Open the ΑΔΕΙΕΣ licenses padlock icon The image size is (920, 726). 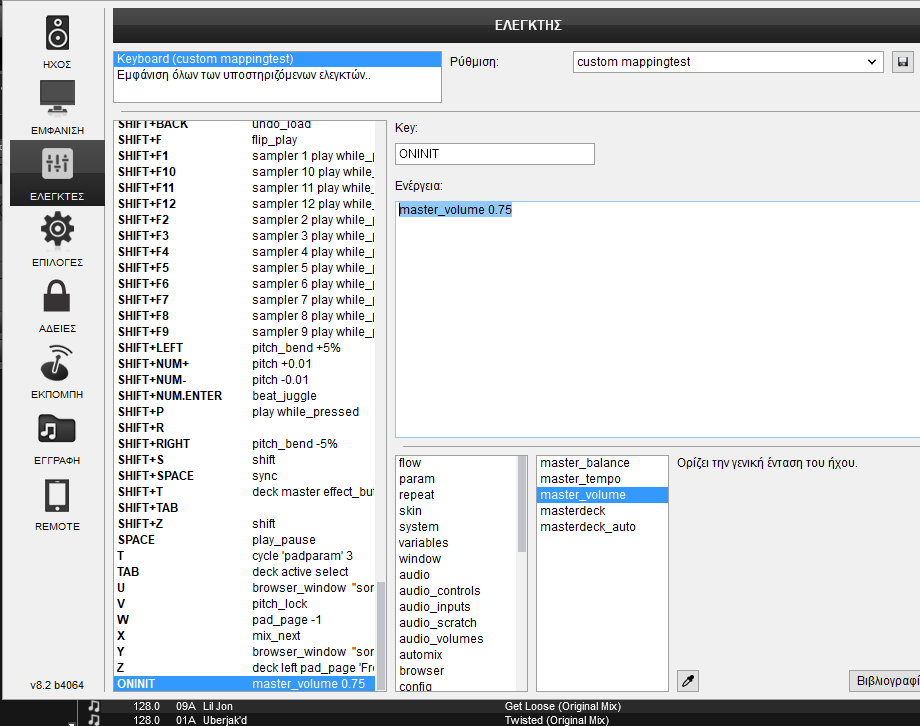coord(57,296)
